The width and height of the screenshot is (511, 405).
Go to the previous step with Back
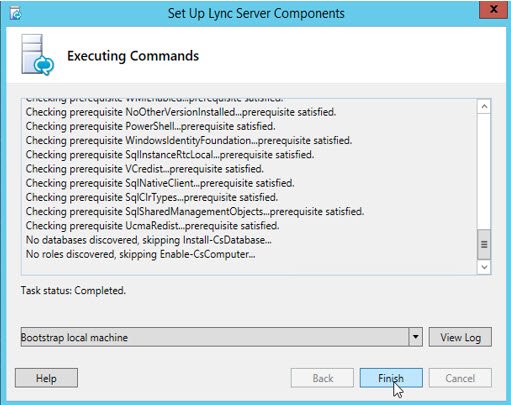(322, 378)
